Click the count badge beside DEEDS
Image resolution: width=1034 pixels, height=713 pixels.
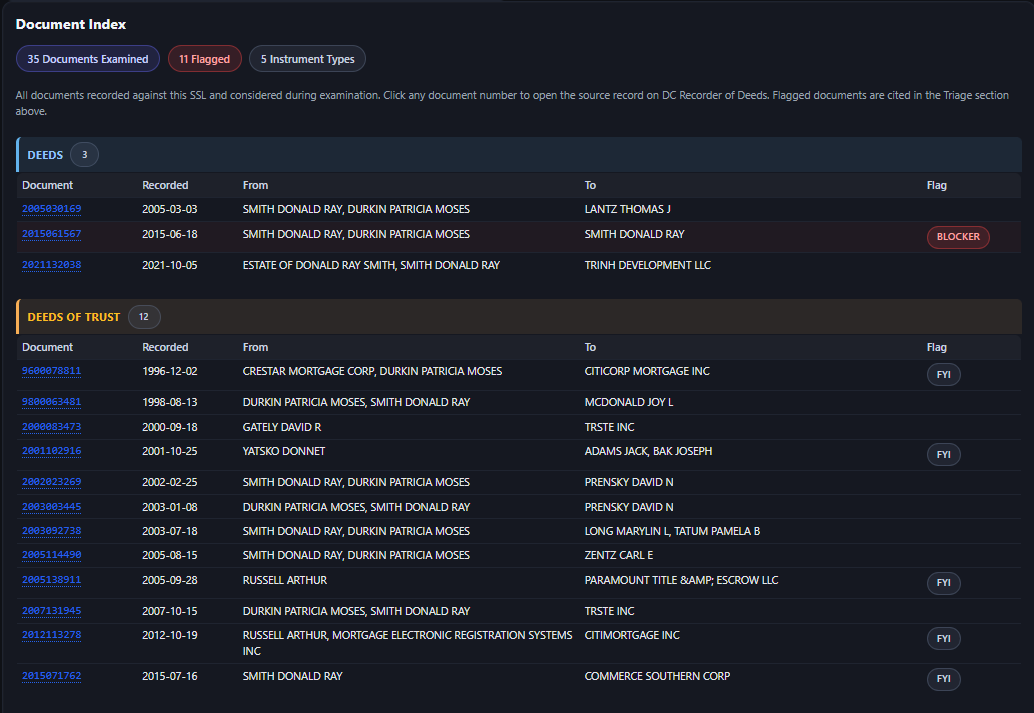84,154
